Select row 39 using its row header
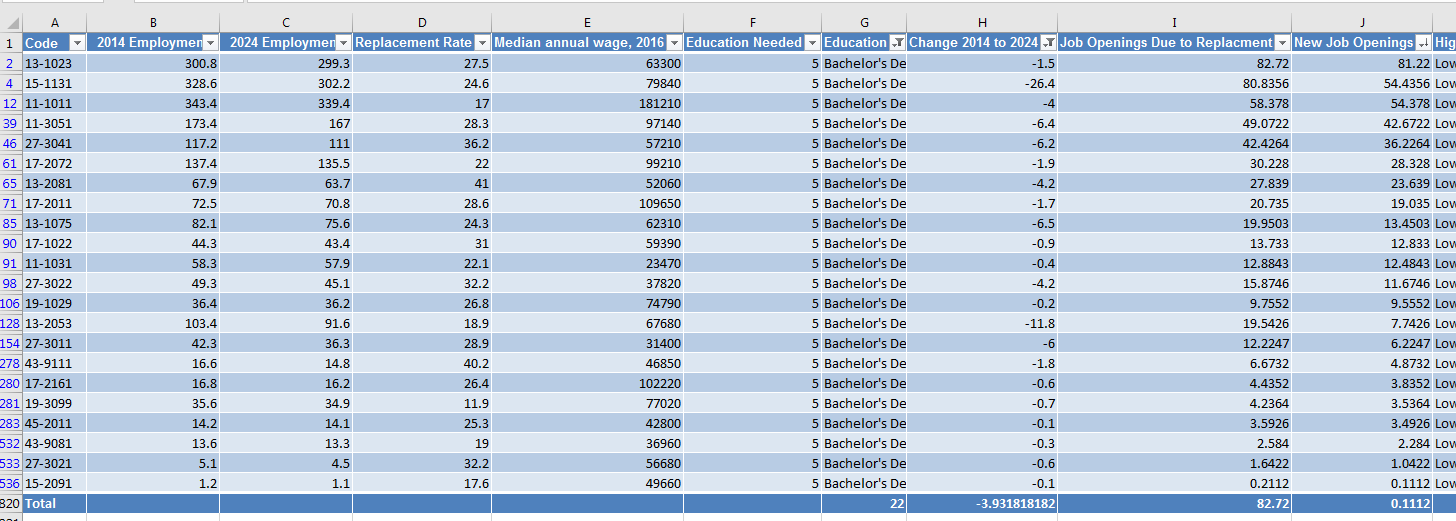This screenshot has height=521, width=1456. [x=11, y=123]
